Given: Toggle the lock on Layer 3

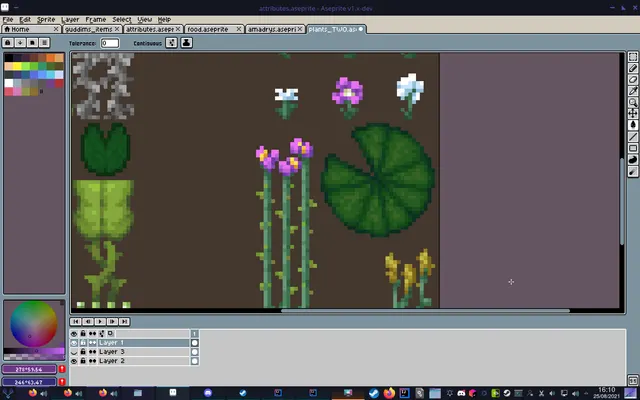Looking at the screenshot, I should (x=83, y=352).
